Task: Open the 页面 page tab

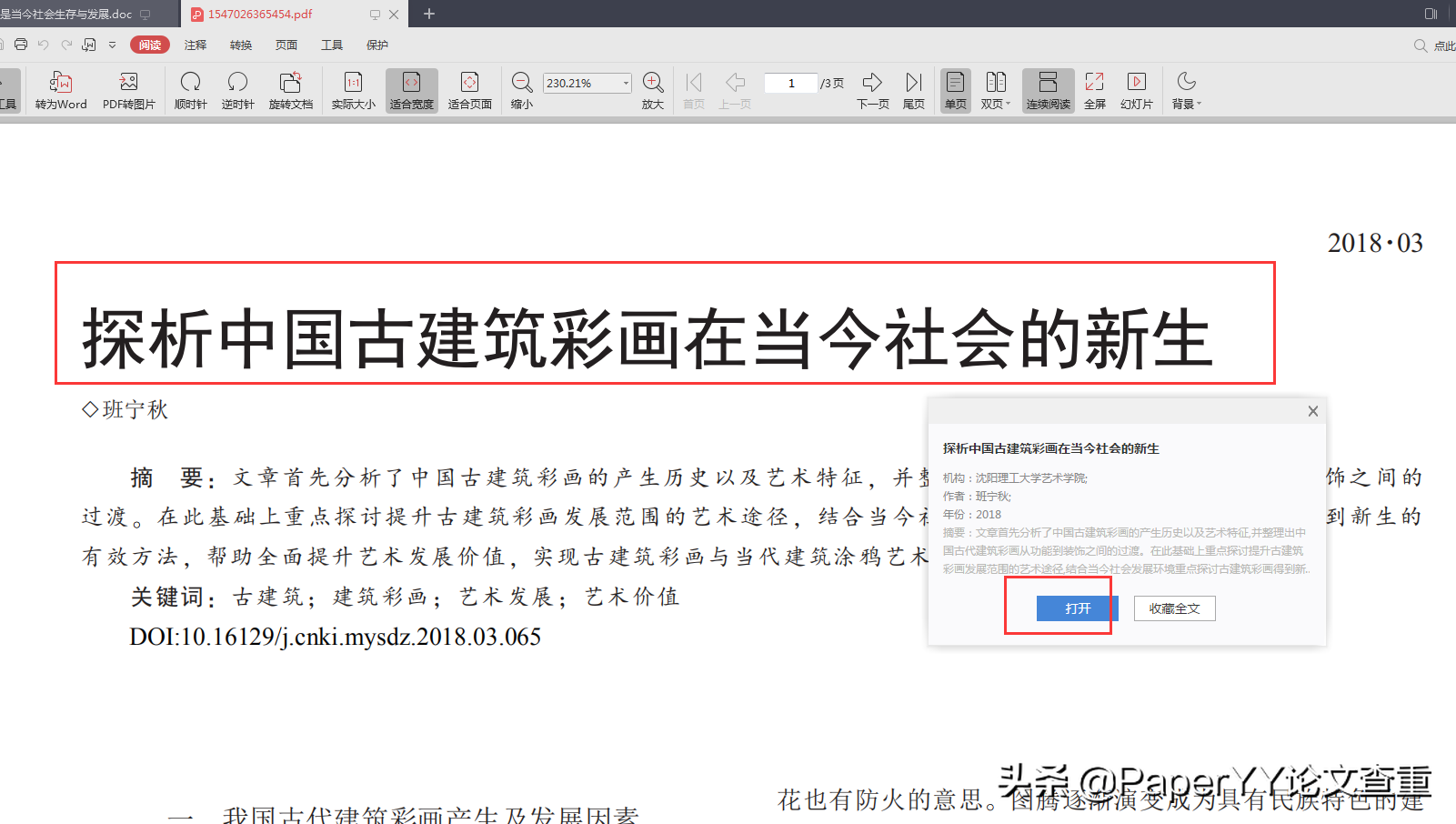Action: (286, 45)
